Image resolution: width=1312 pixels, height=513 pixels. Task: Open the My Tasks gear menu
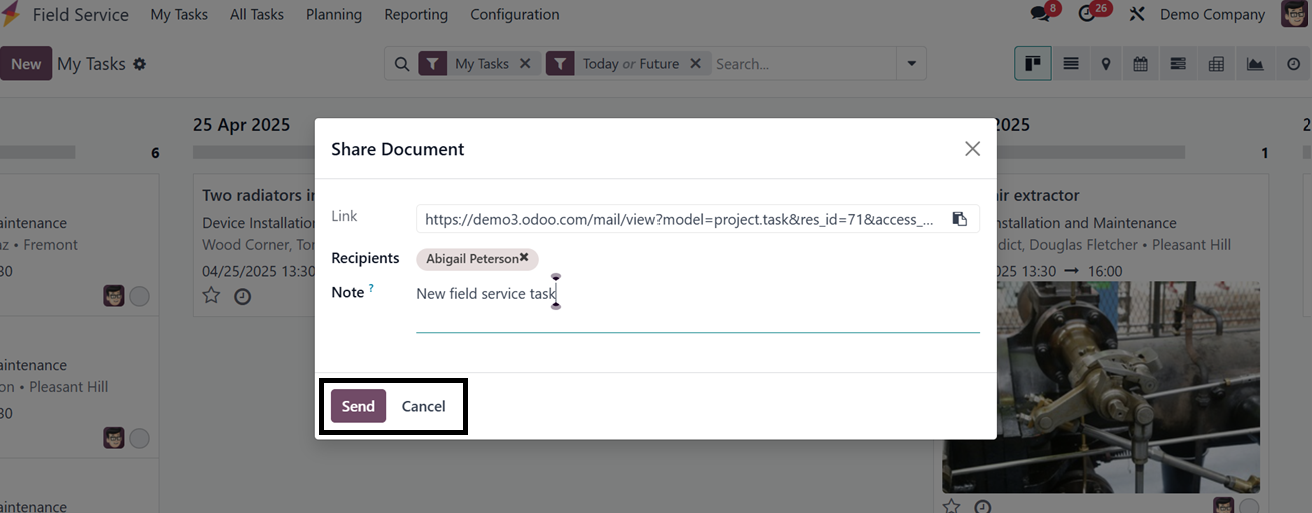[x=139, y=64]
